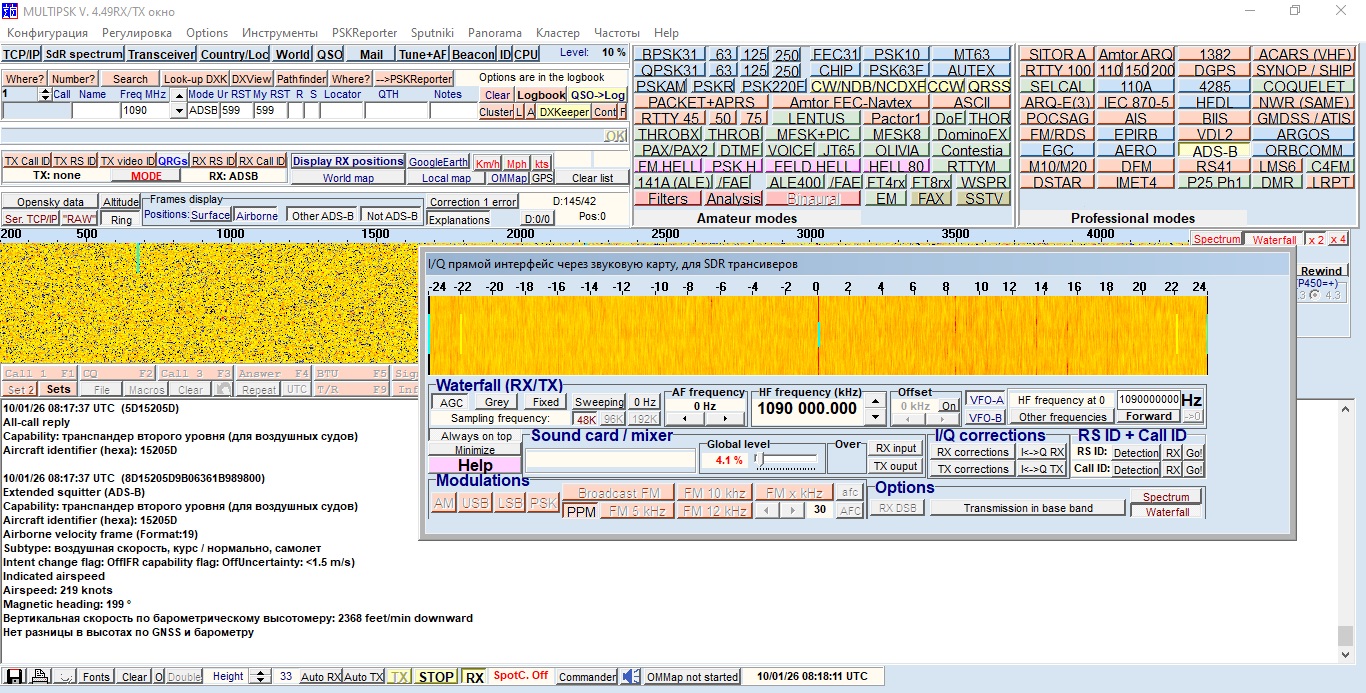This screenshot has width=1366, height=693.
Task: Click the speaker icon beside OMMap status
Action: (630, 677)
